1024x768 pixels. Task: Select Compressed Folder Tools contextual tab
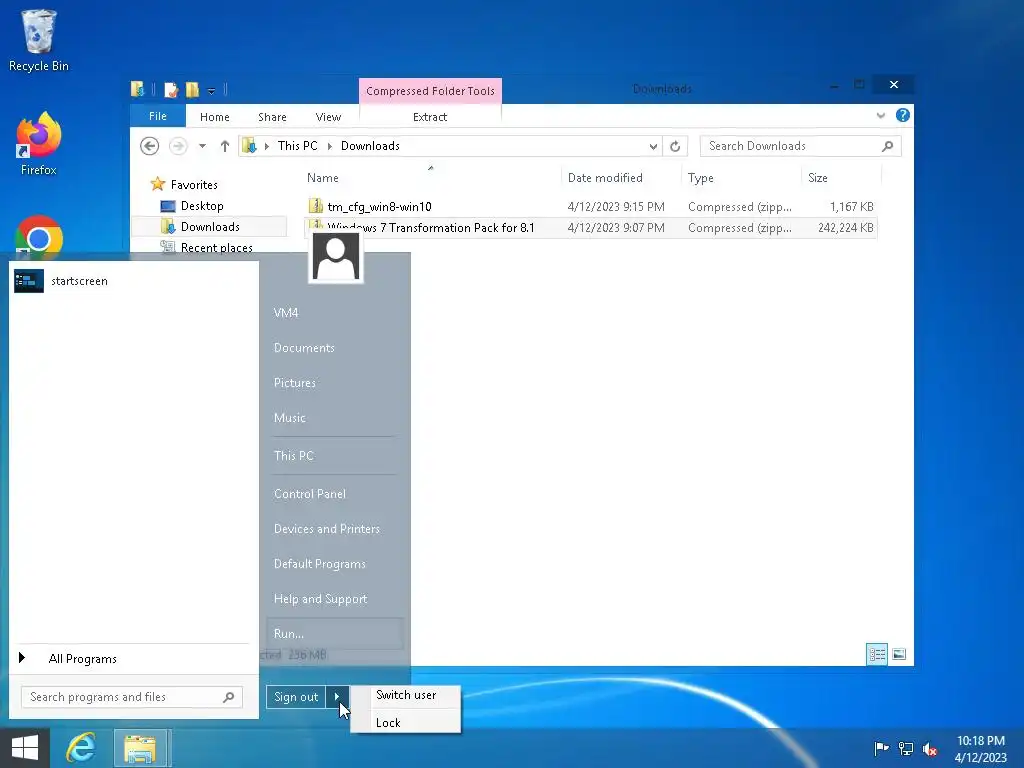pyautogui.click(x=430, y=91)
